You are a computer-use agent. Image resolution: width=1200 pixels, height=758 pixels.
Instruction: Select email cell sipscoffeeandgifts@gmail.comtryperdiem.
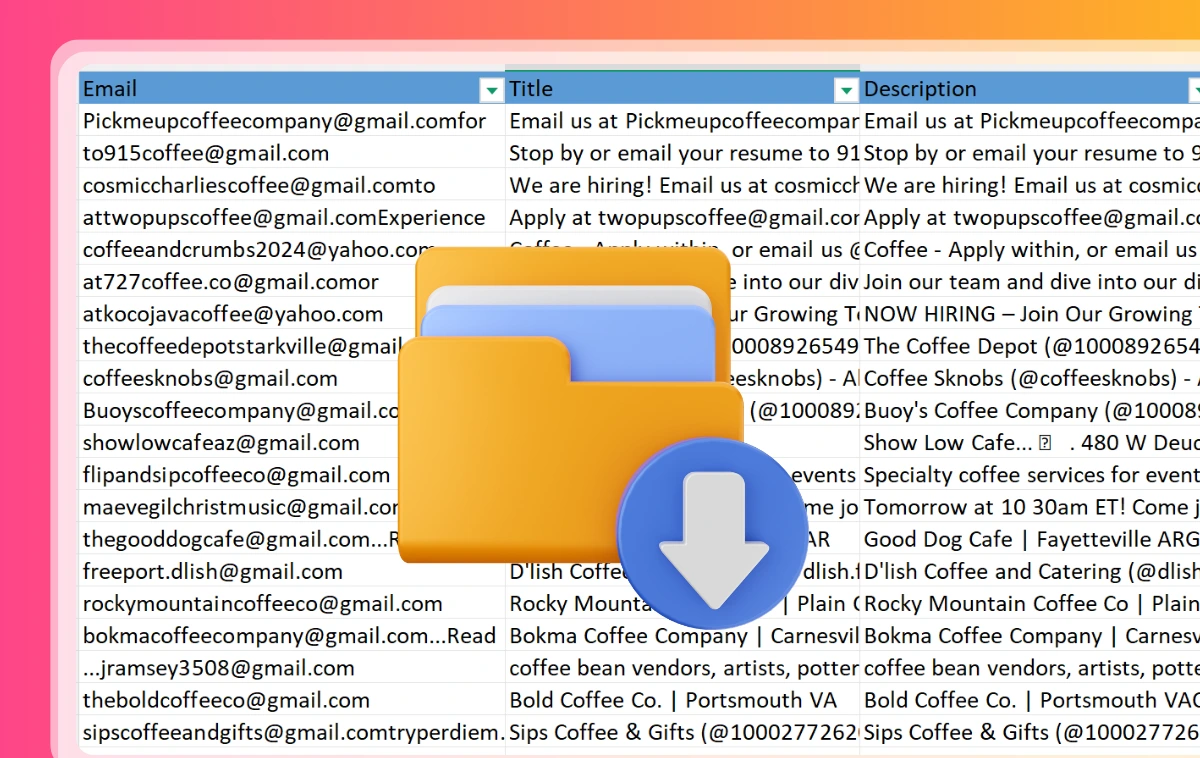292,732
